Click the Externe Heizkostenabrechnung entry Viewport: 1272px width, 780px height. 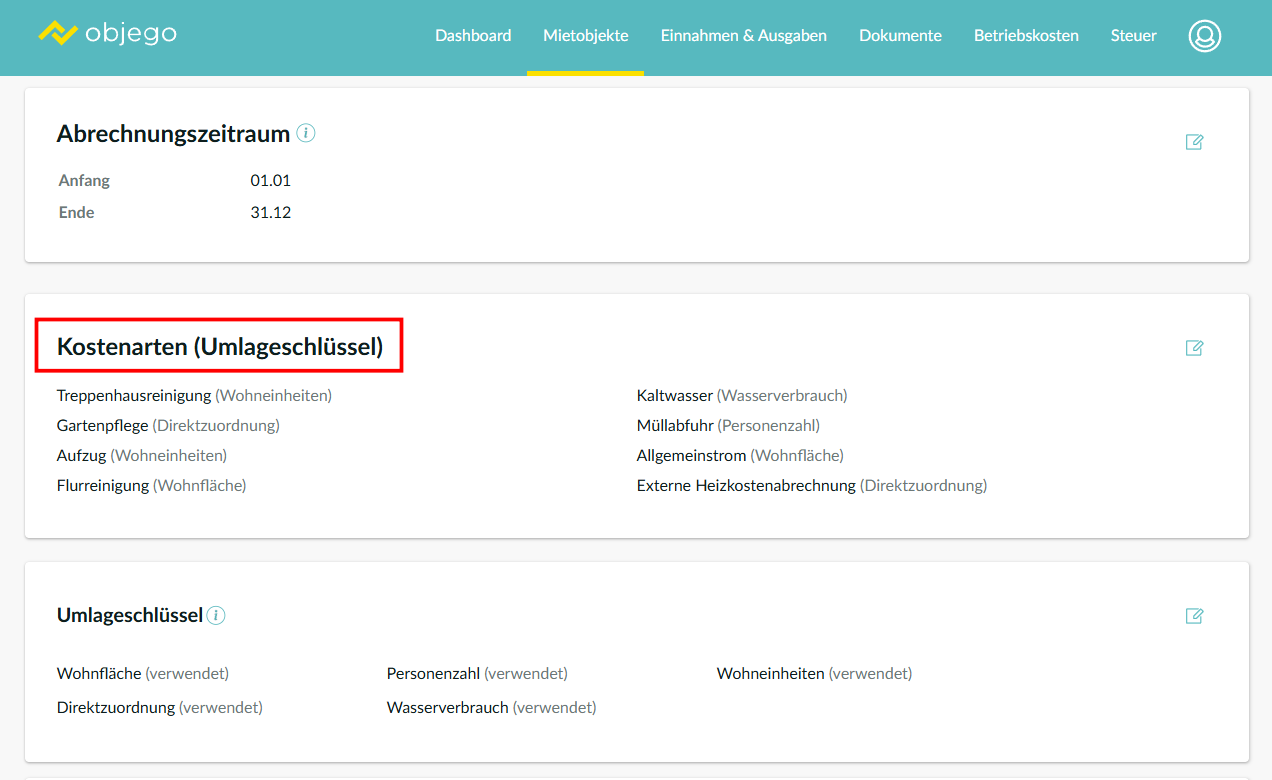pyautogui.click(x=746, y=486)
